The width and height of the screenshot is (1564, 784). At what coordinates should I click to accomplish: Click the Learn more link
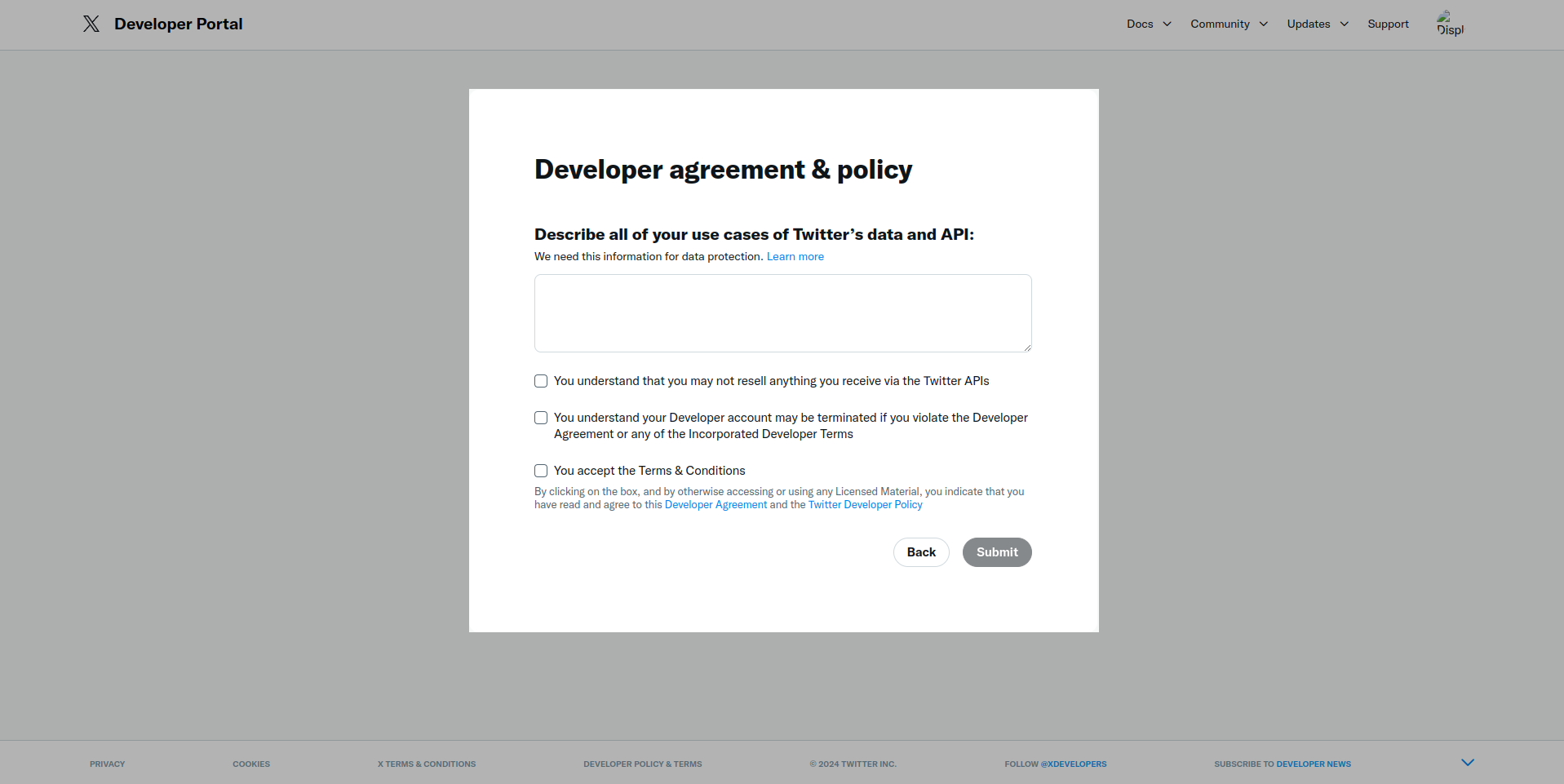click(x=795, y=256)
